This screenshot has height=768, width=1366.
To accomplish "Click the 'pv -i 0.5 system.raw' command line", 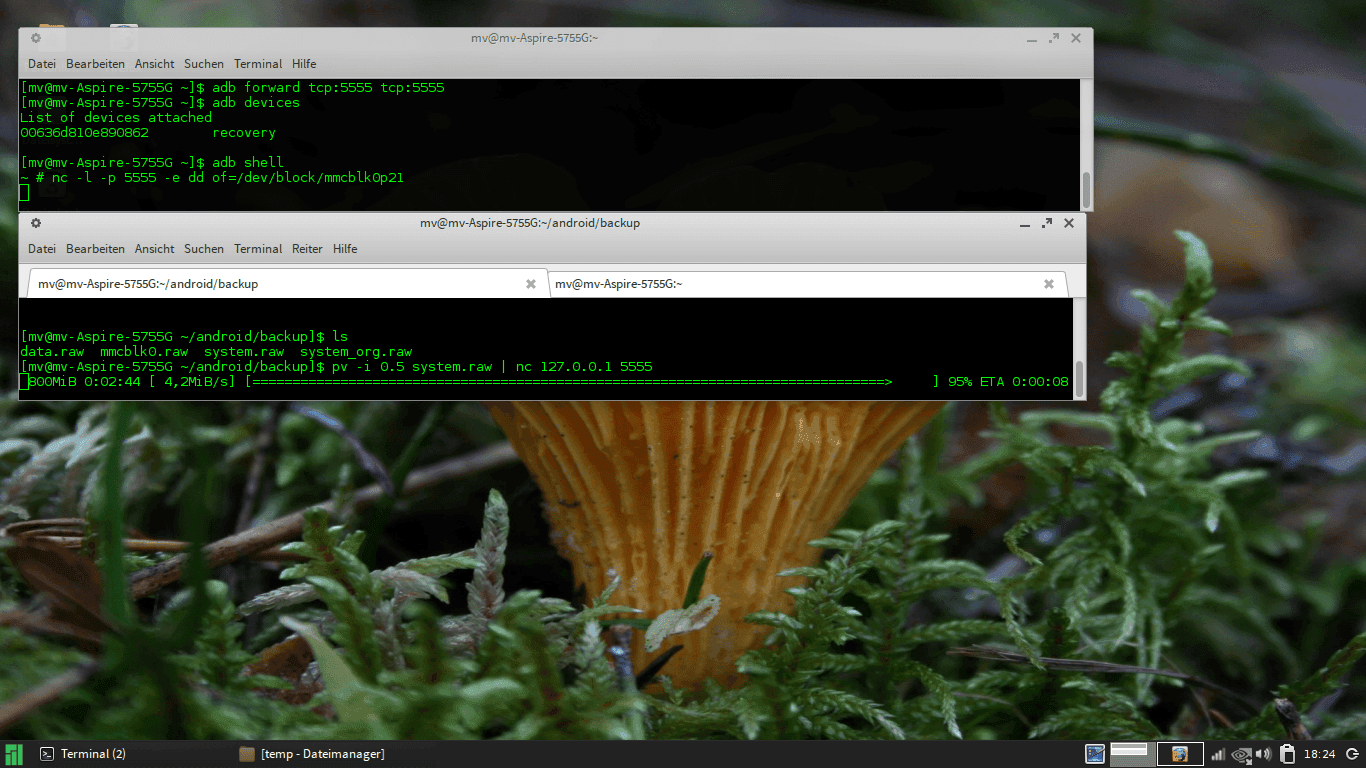I will [492, 367].
